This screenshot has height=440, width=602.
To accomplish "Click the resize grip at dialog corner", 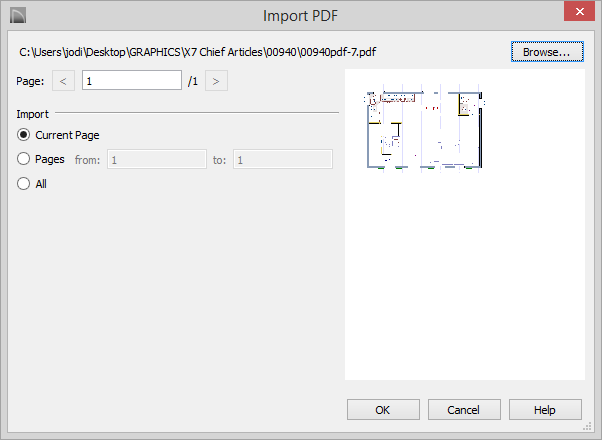I will pyautogui.click(x=587, y=426).
